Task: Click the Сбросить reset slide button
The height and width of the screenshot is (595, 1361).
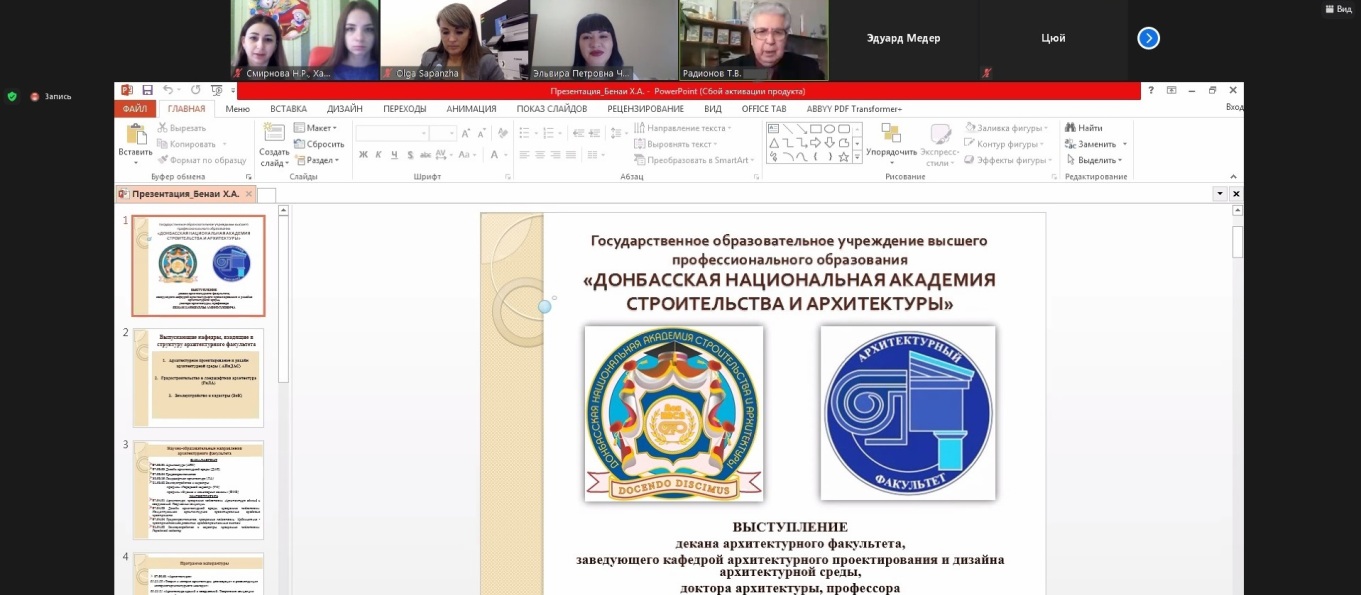Action: (x=319, y=144)
